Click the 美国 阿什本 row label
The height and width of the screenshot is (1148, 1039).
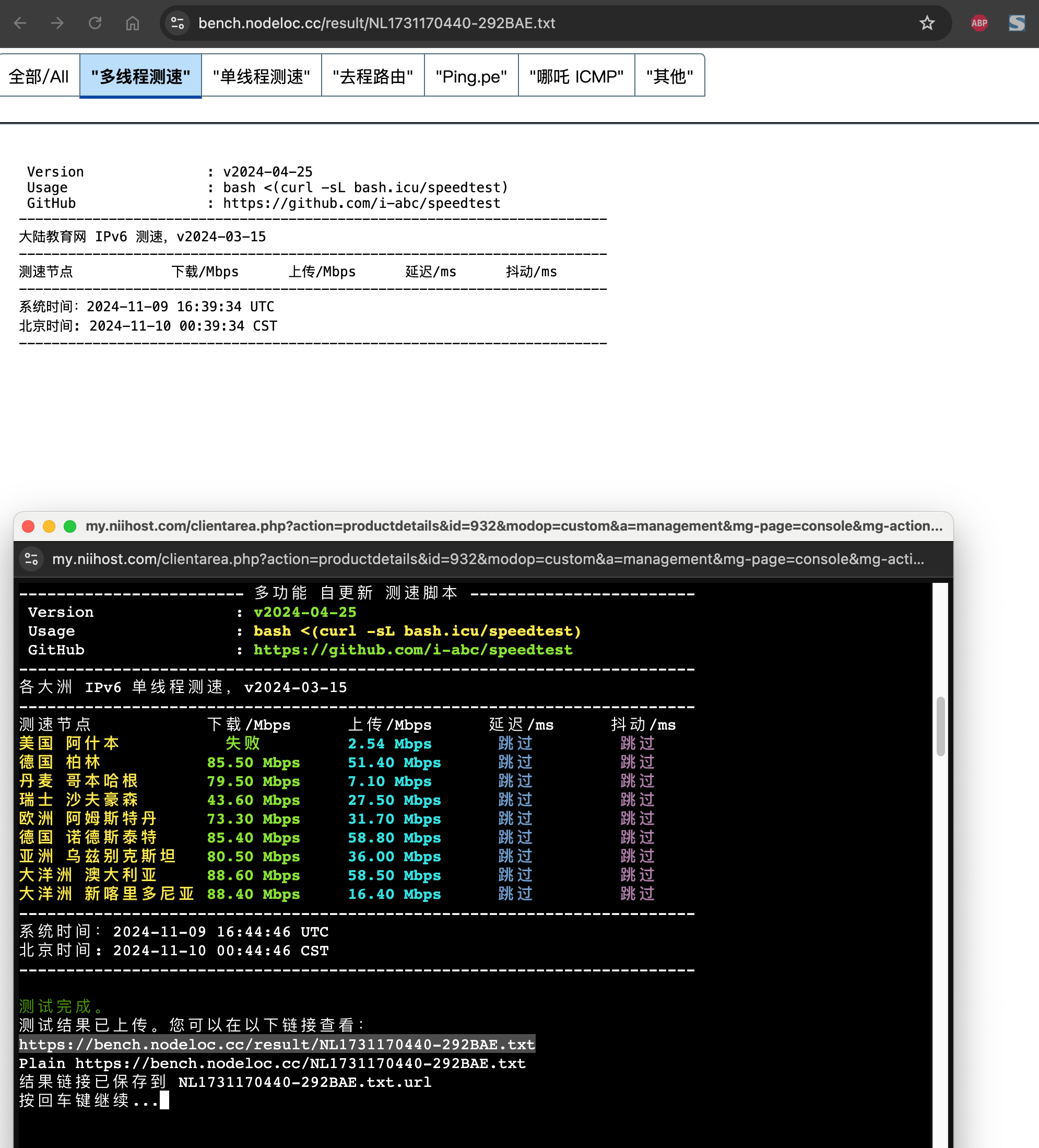[x=69, y=743]
